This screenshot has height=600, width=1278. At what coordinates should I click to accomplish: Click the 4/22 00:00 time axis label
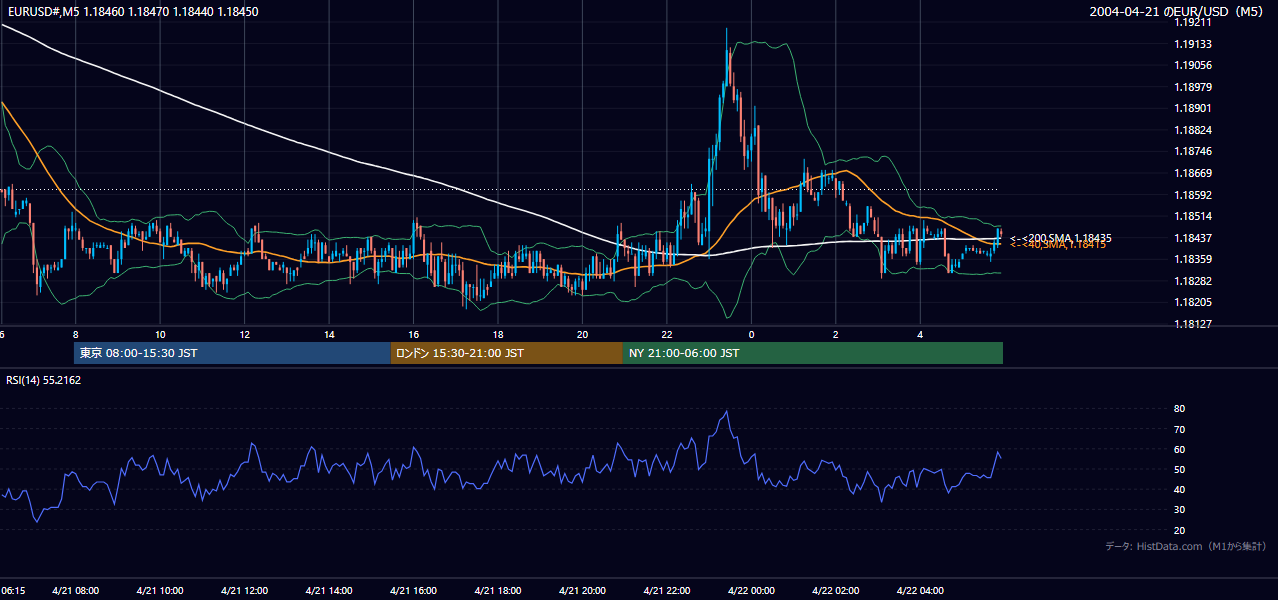[751, 590]
